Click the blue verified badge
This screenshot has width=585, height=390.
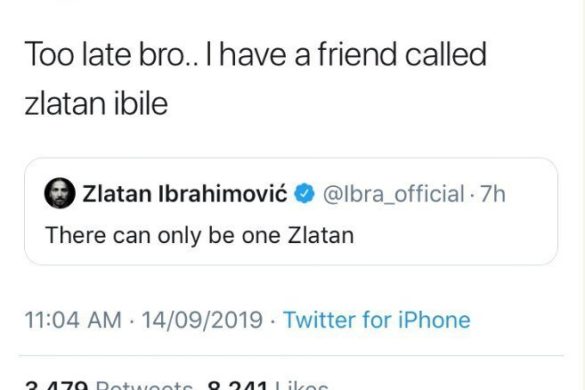tap(305, 193)
